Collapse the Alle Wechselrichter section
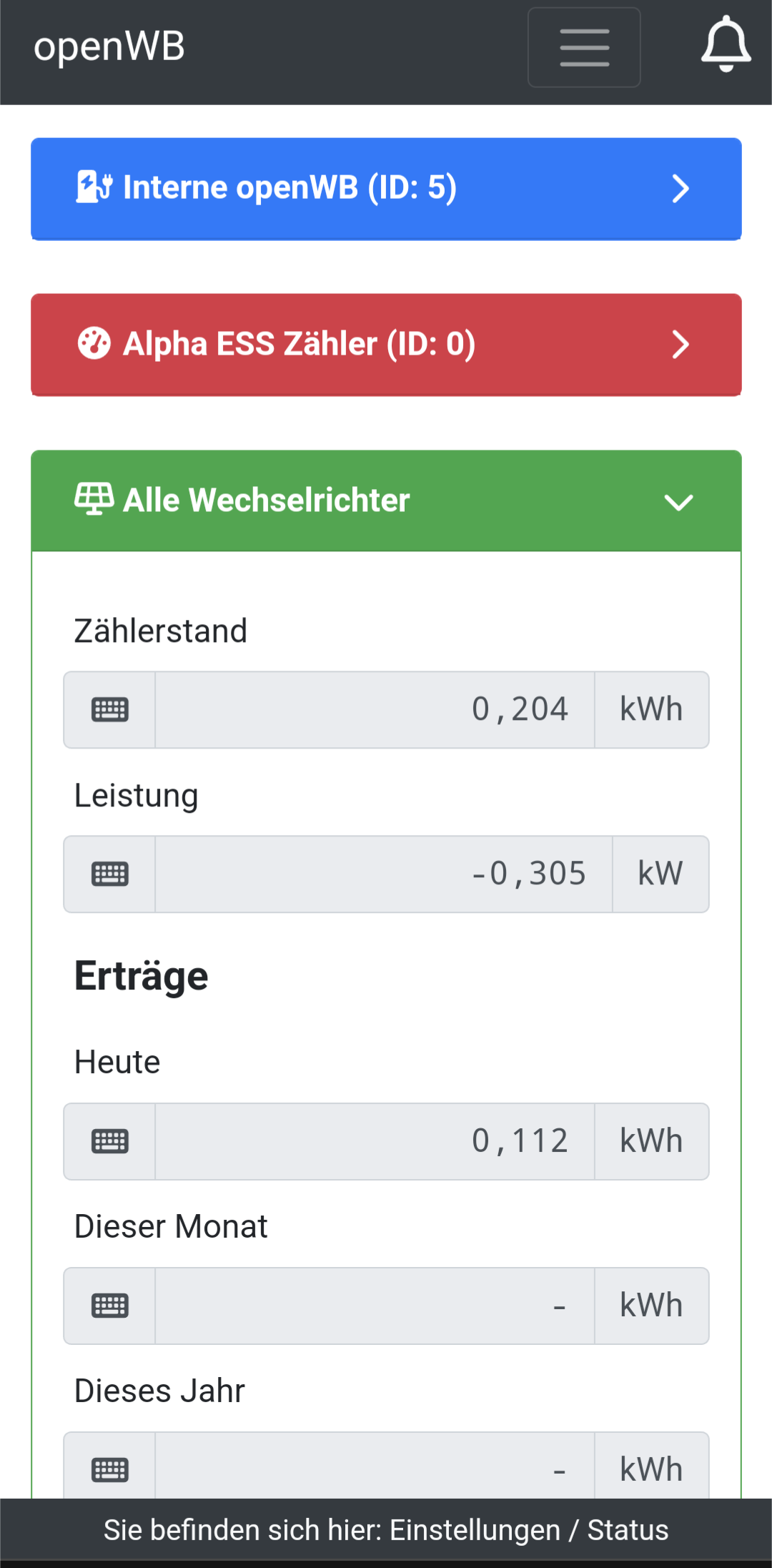Image resolution: width=772 pixels, height=1568 pixels. point(678,502)
